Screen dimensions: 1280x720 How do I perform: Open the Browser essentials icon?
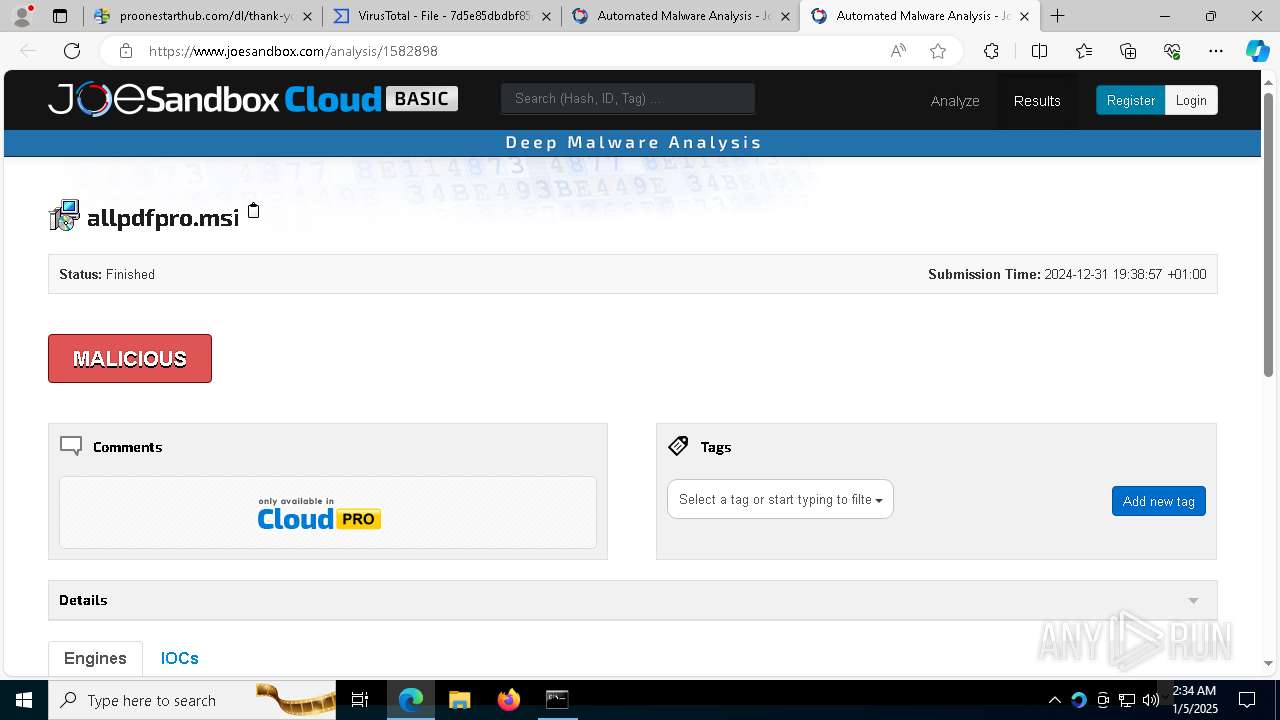click(1172, 51)
